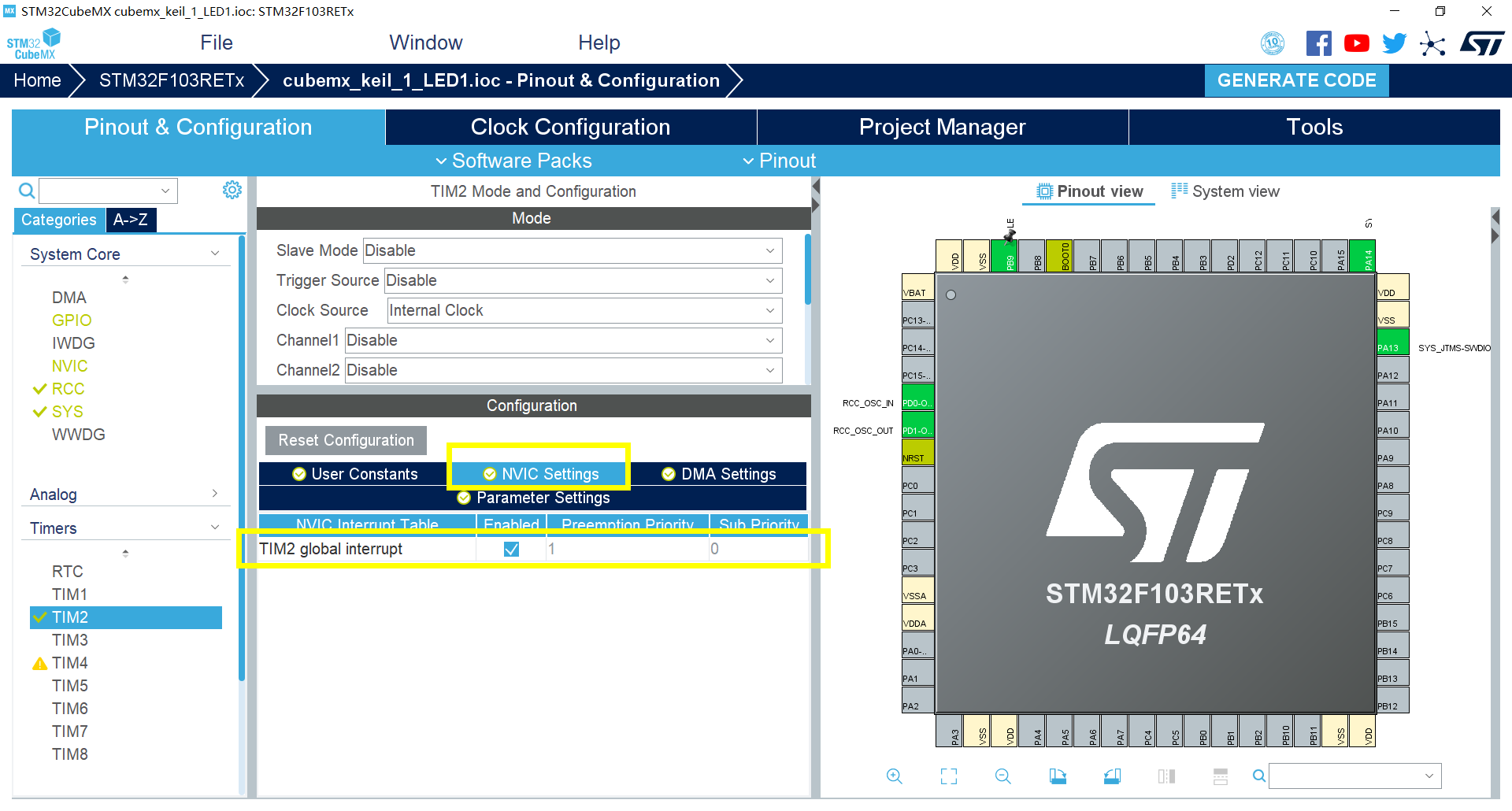Open the Clock Source dropdown
Screen dimensions: 1512x811
click(584, 310)
